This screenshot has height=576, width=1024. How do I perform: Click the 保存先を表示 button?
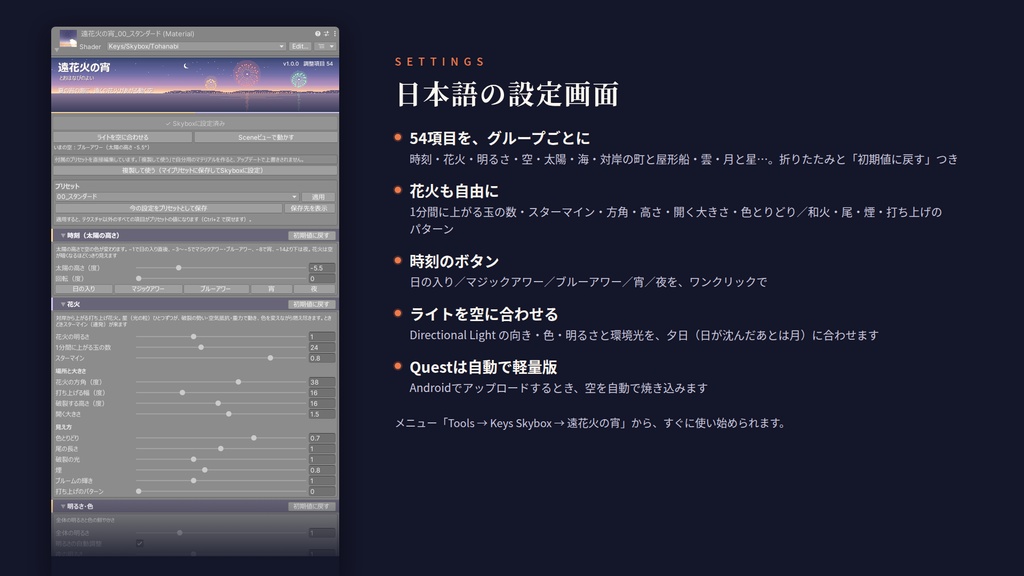point(310,208)
